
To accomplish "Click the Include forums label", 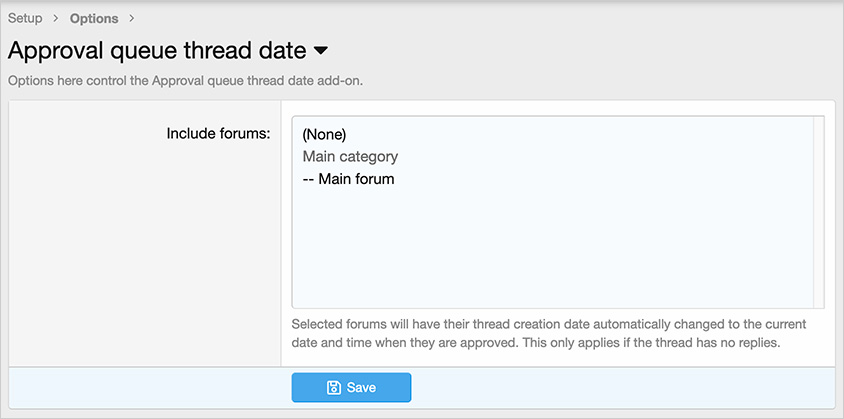I will tap(218, 133).
